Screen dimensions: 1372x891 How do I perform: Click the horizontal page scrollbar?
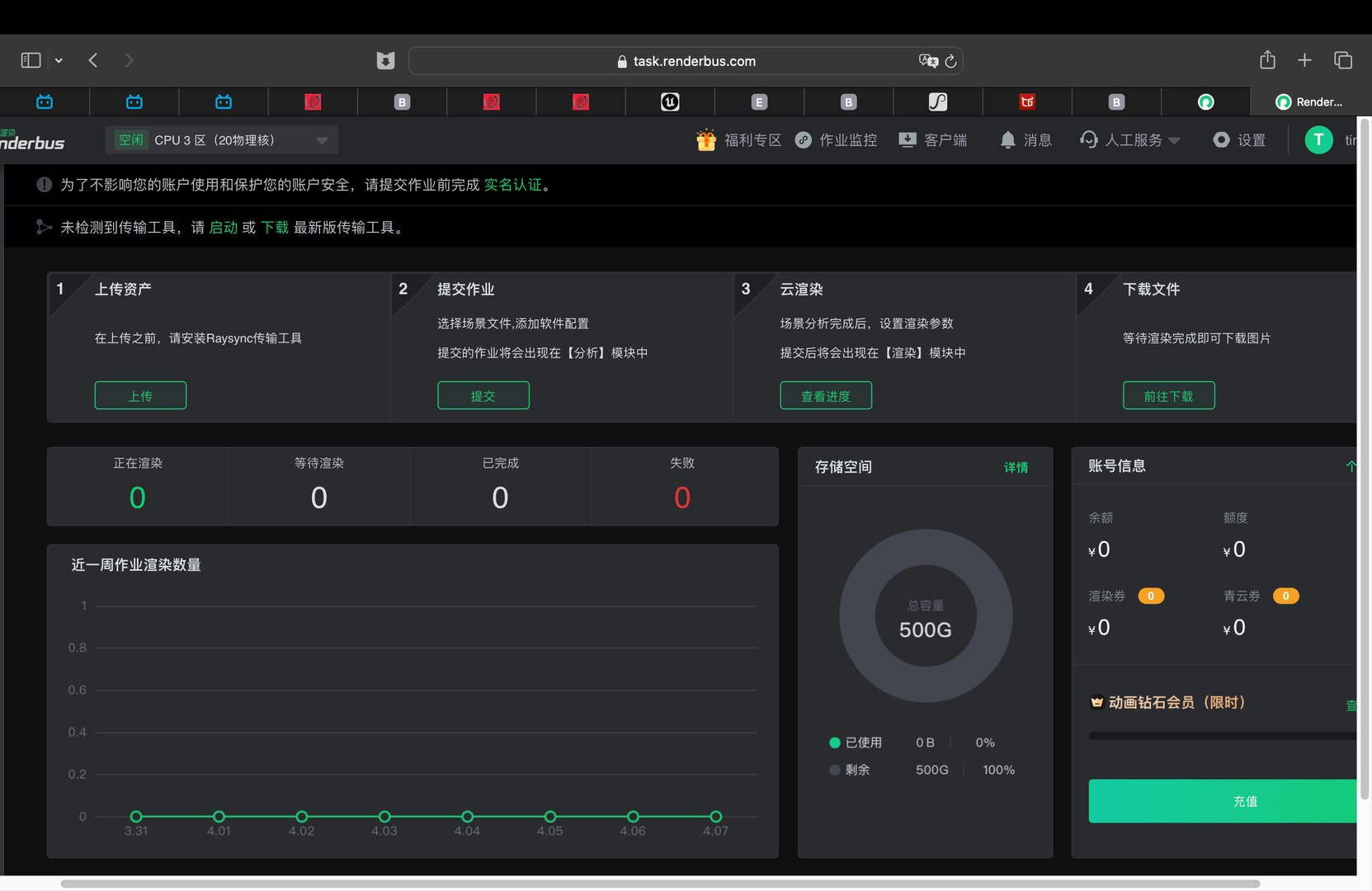(660, 884)
